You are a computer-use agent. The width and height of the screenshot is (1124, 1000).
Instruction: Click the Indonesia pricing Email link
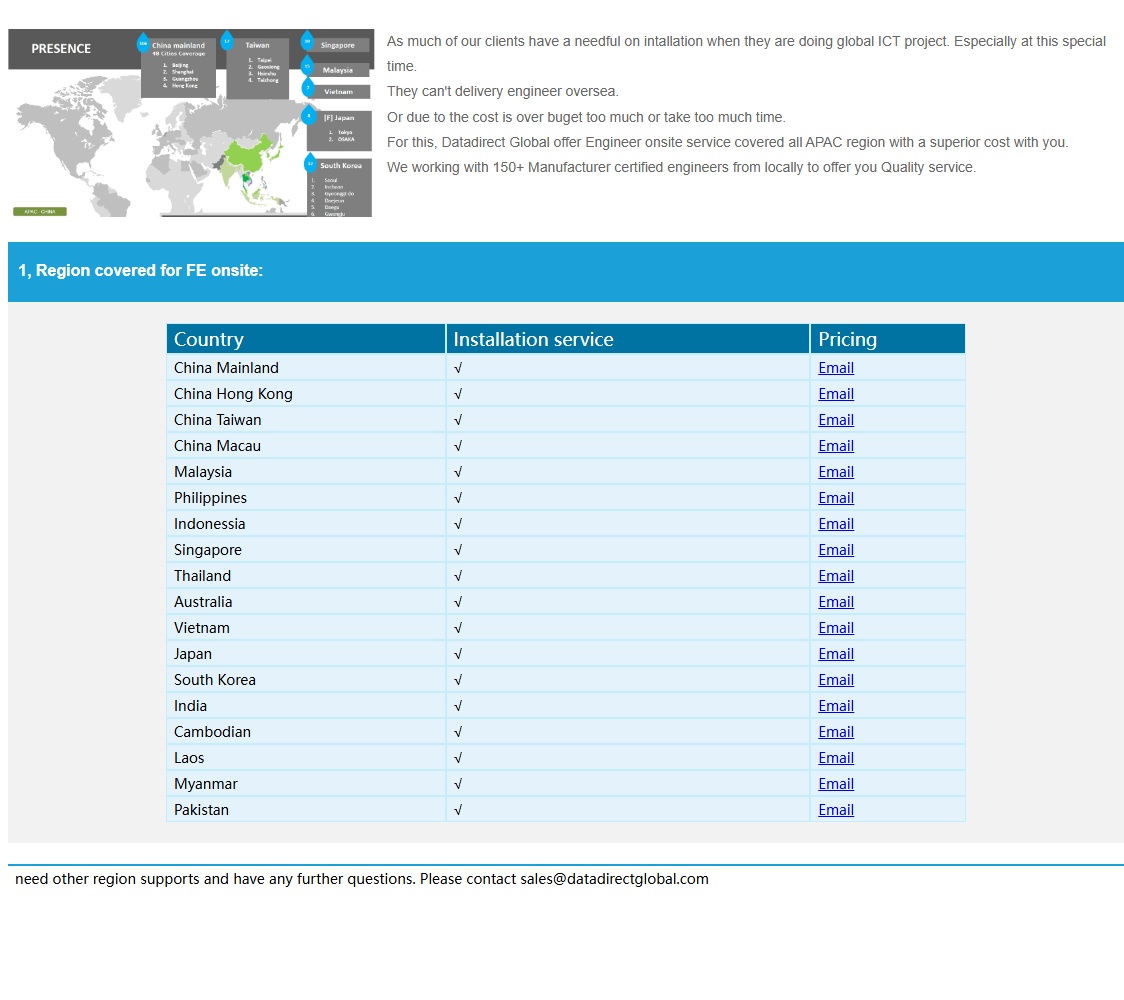(x=836, y=523)
